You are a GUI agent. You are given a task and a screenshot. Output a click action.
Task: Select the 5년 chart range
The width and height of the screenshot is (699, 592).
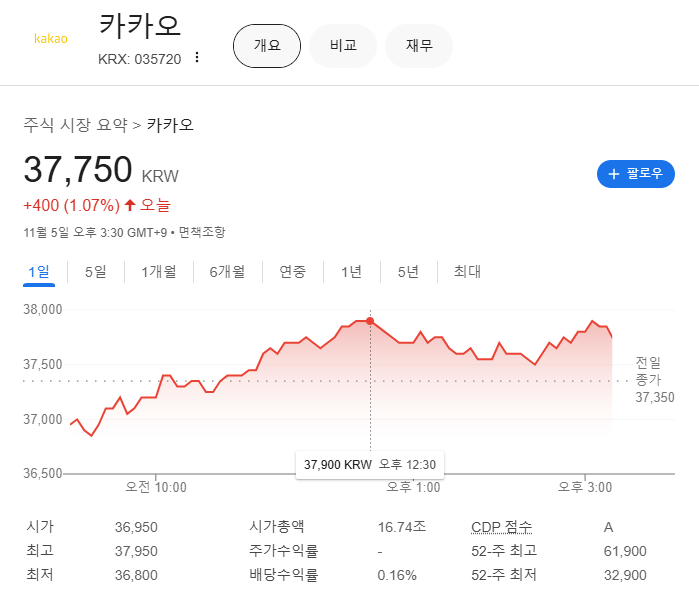(408, 271)
